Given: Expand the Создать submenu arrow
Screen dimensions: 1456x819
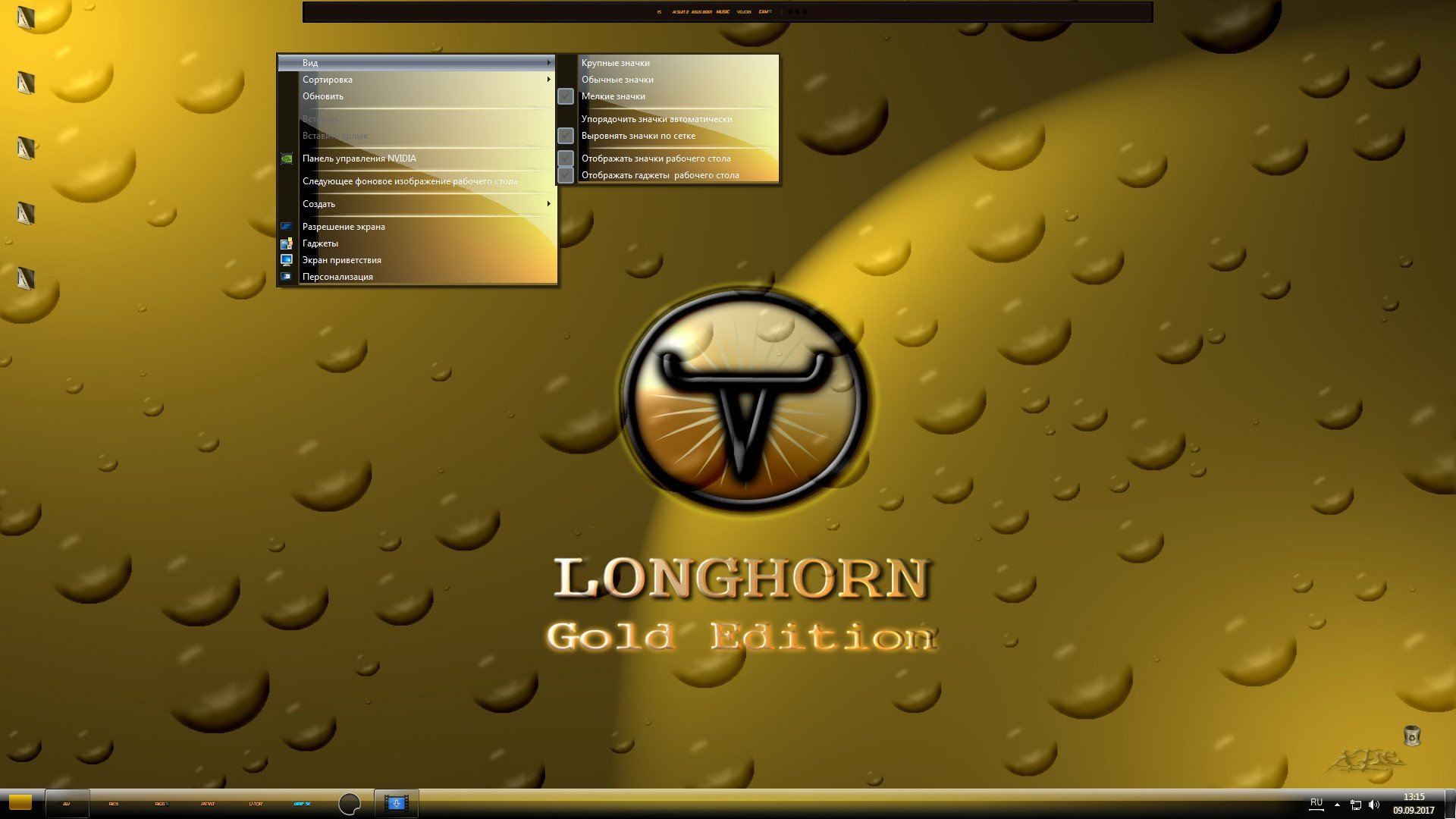Looking at the screenshot, I should point(548,204).
